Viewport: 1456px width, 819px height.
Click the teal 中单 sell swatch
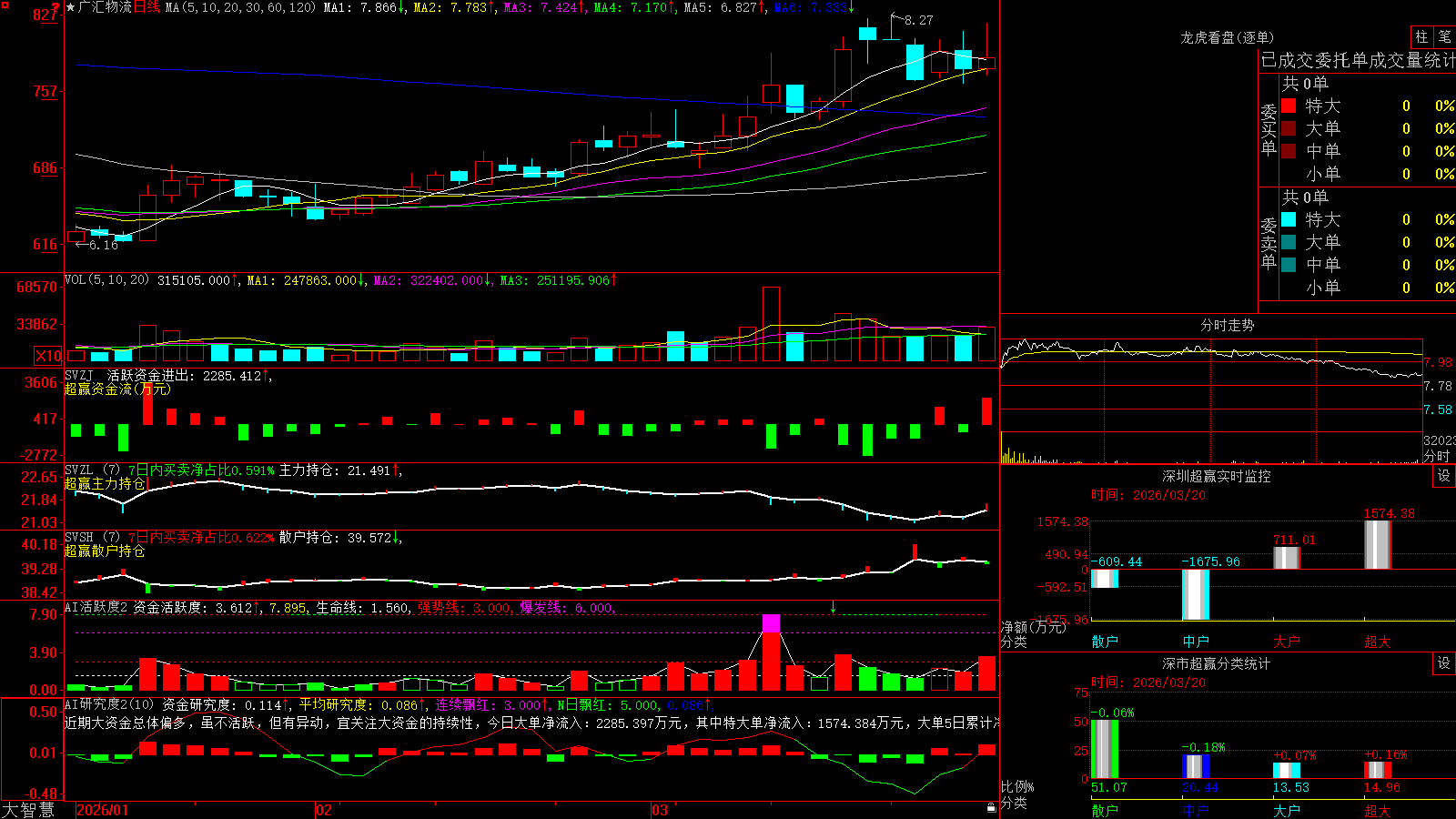pos(1289,265)
